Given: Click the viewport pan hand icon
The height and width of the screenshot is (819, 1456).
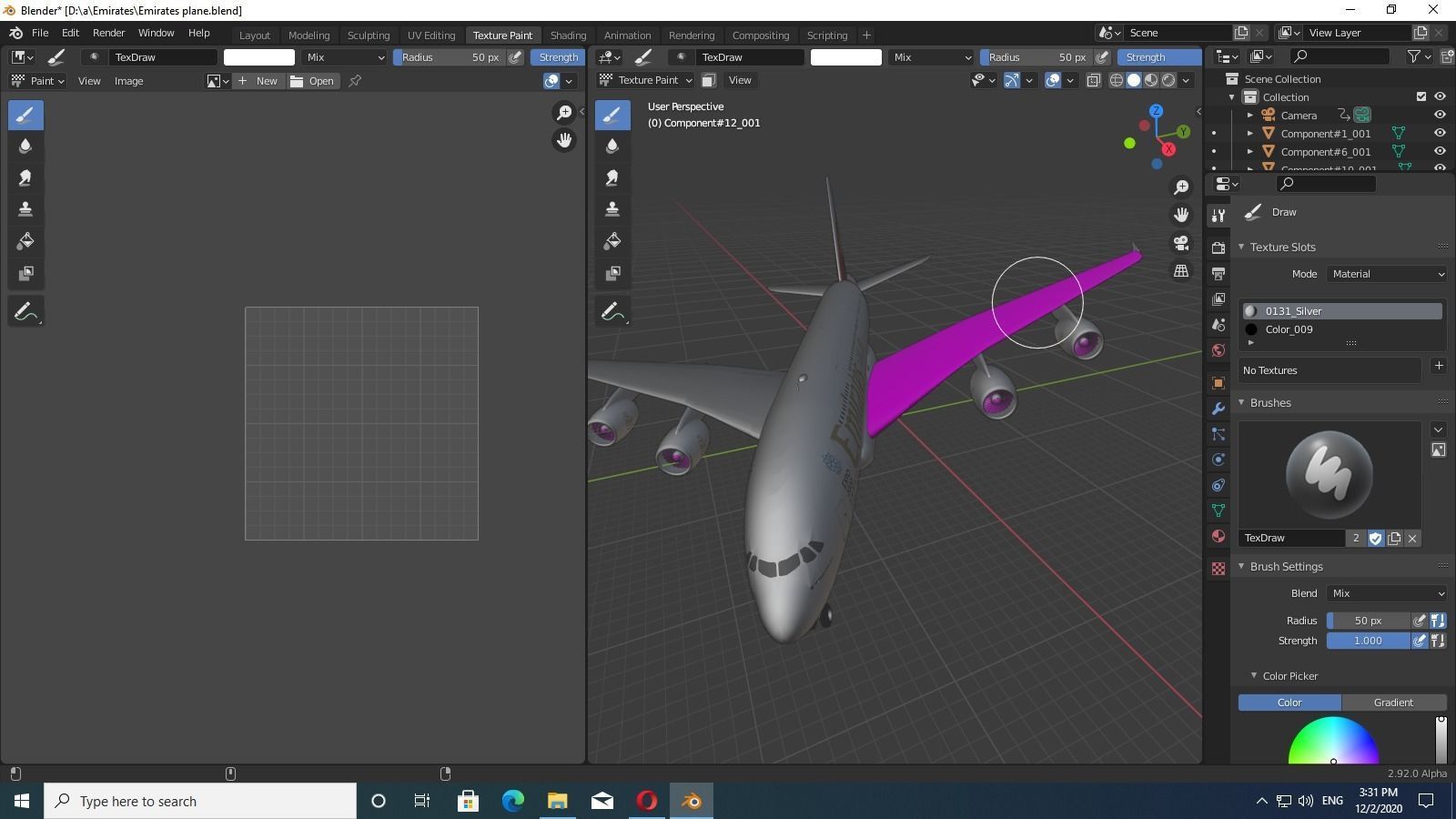Looking at the screenshot, I should (x=1181, y=215).
